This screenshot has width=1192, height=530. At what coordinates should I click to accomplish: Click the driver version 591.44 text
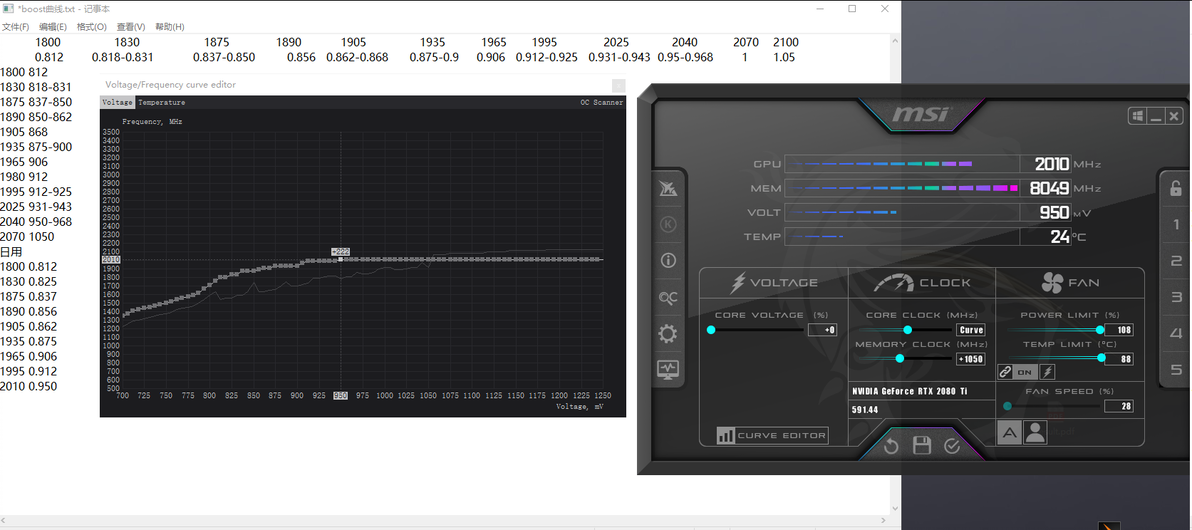click(x=866, y=410)
